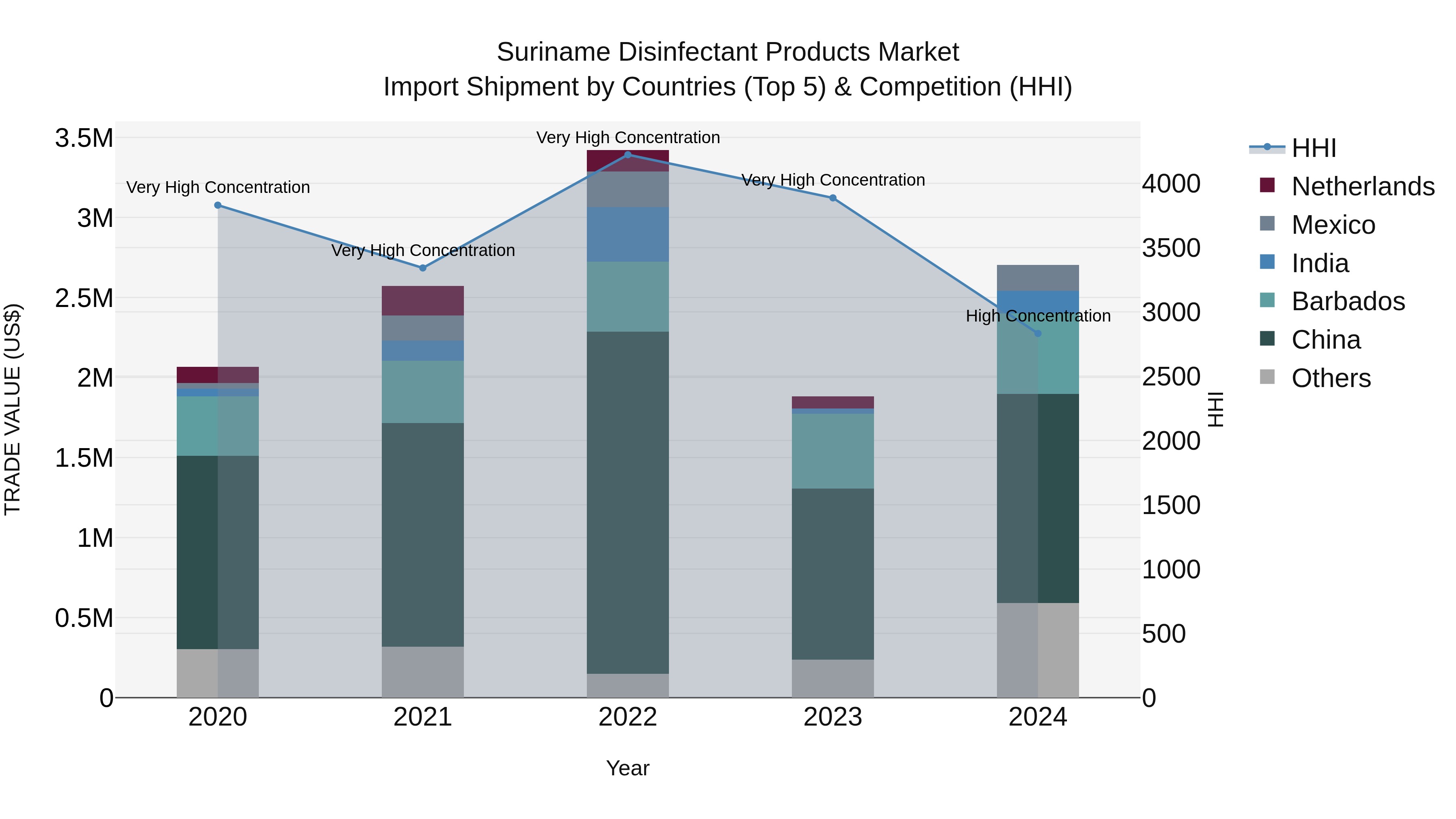Screen dimensions: 1456x819
Task: Toggle India series in legend
Action: pos(1304,263)
